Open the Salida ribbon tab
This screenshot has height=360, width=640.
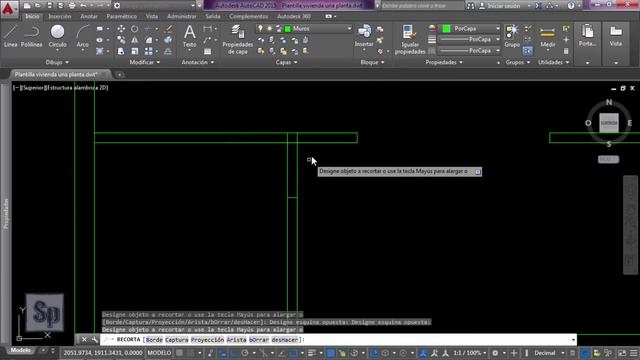(213, 16)
